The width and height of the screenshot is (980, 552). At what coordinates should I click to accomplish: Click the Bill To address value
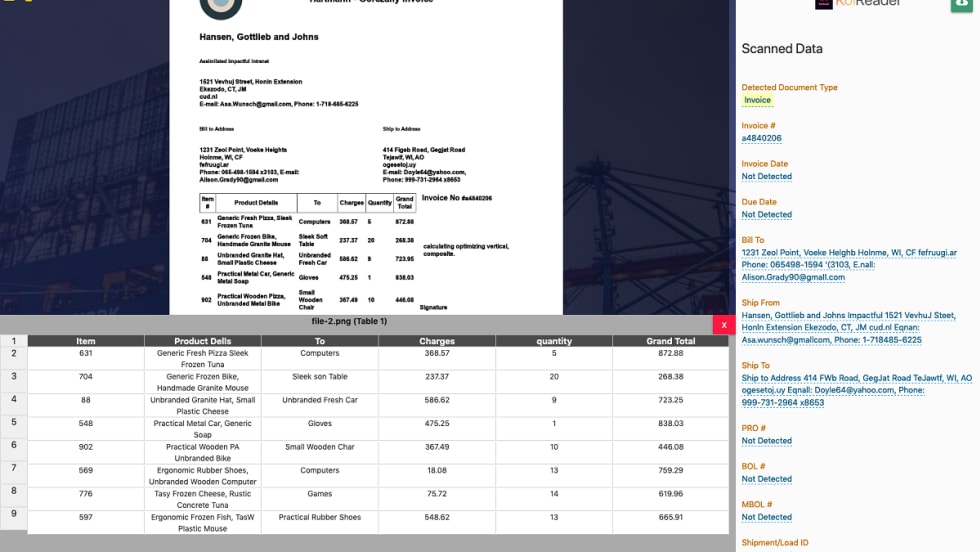click(849, 265)
